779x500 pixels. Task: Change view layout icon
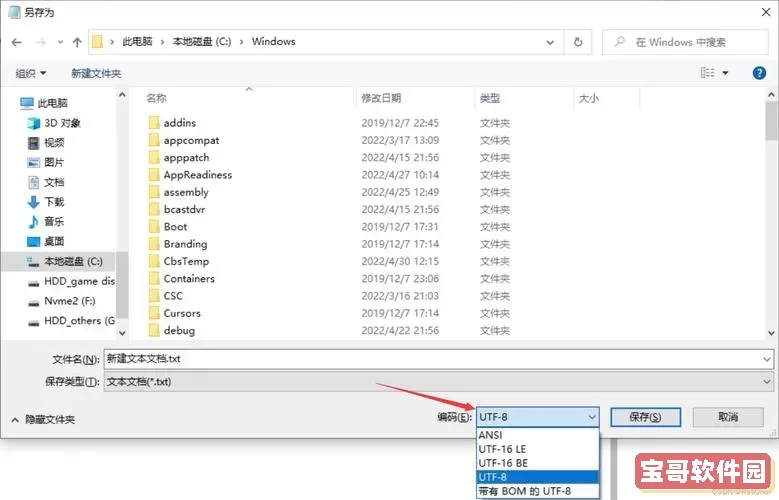pyautogui.click(x=707, y=73)
